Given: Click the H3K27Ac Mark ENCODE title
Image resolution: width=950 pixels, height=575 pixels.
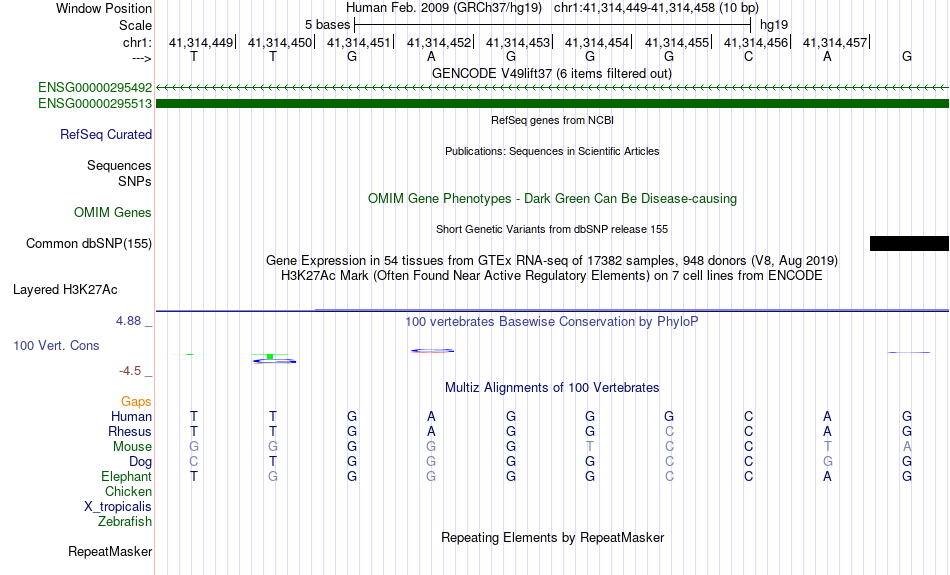Looking at the screenshot, I should click(552, 276).
